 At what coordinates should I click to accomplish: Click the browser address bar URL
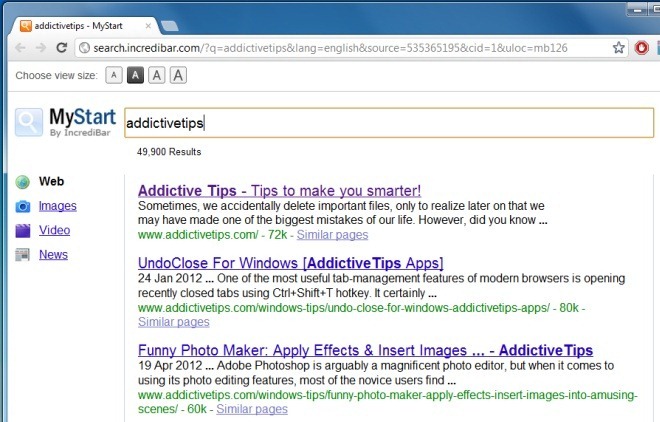[330, 48]
